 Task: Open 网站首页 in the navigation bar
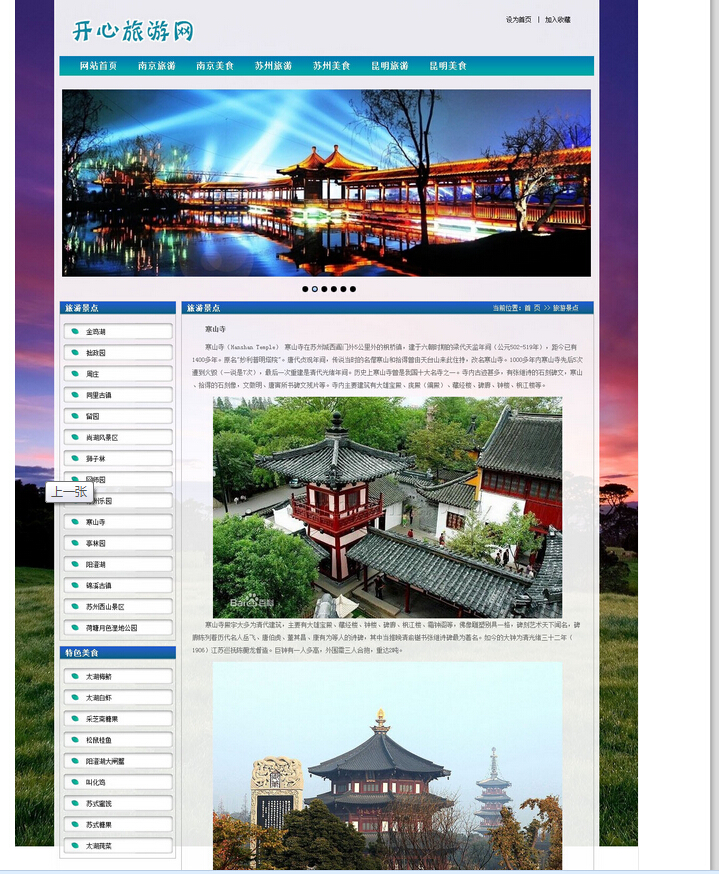pos(99,66)
